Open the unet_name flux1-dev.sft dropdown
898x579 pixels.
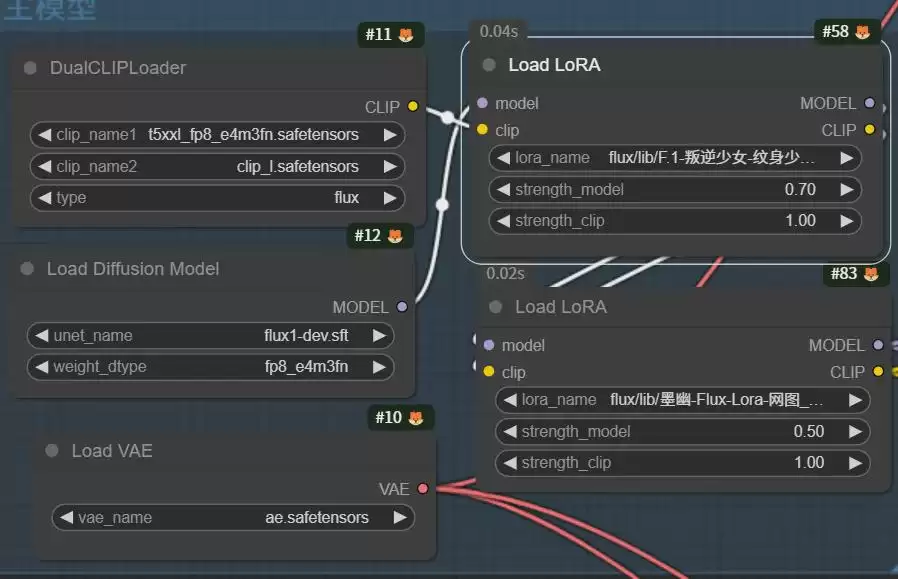point(210,336)
